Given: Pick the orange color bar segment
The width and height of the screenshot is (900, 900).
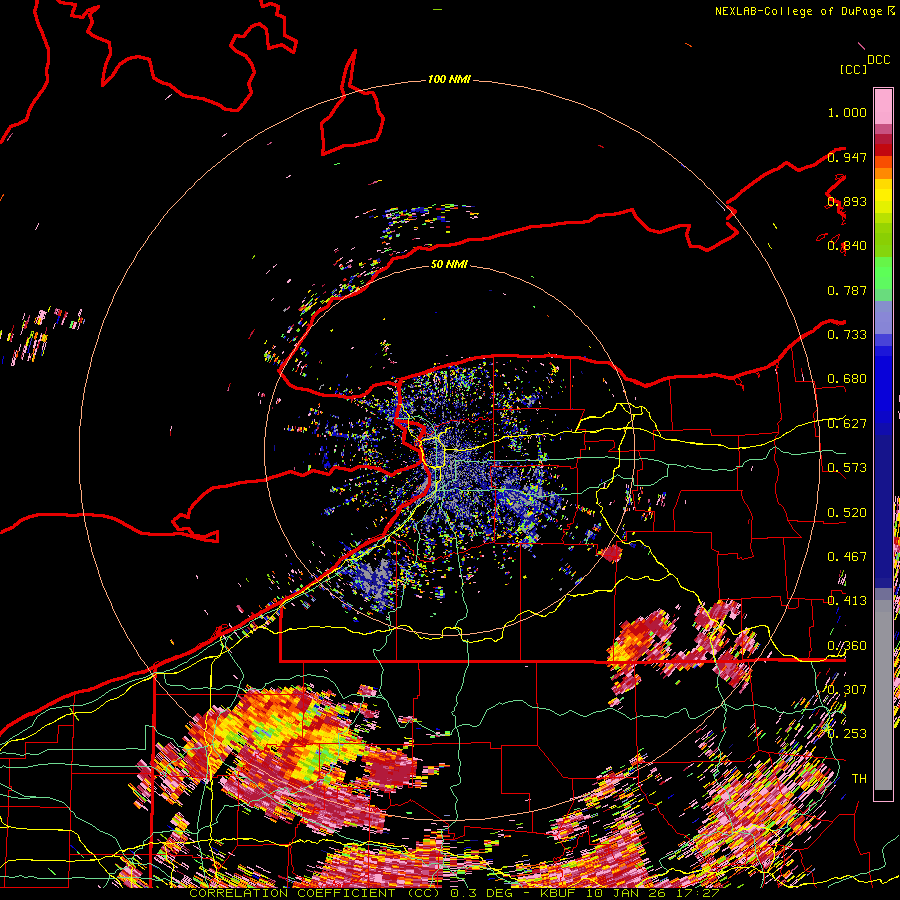Looking at the screenshot, I should coord(883,172).
